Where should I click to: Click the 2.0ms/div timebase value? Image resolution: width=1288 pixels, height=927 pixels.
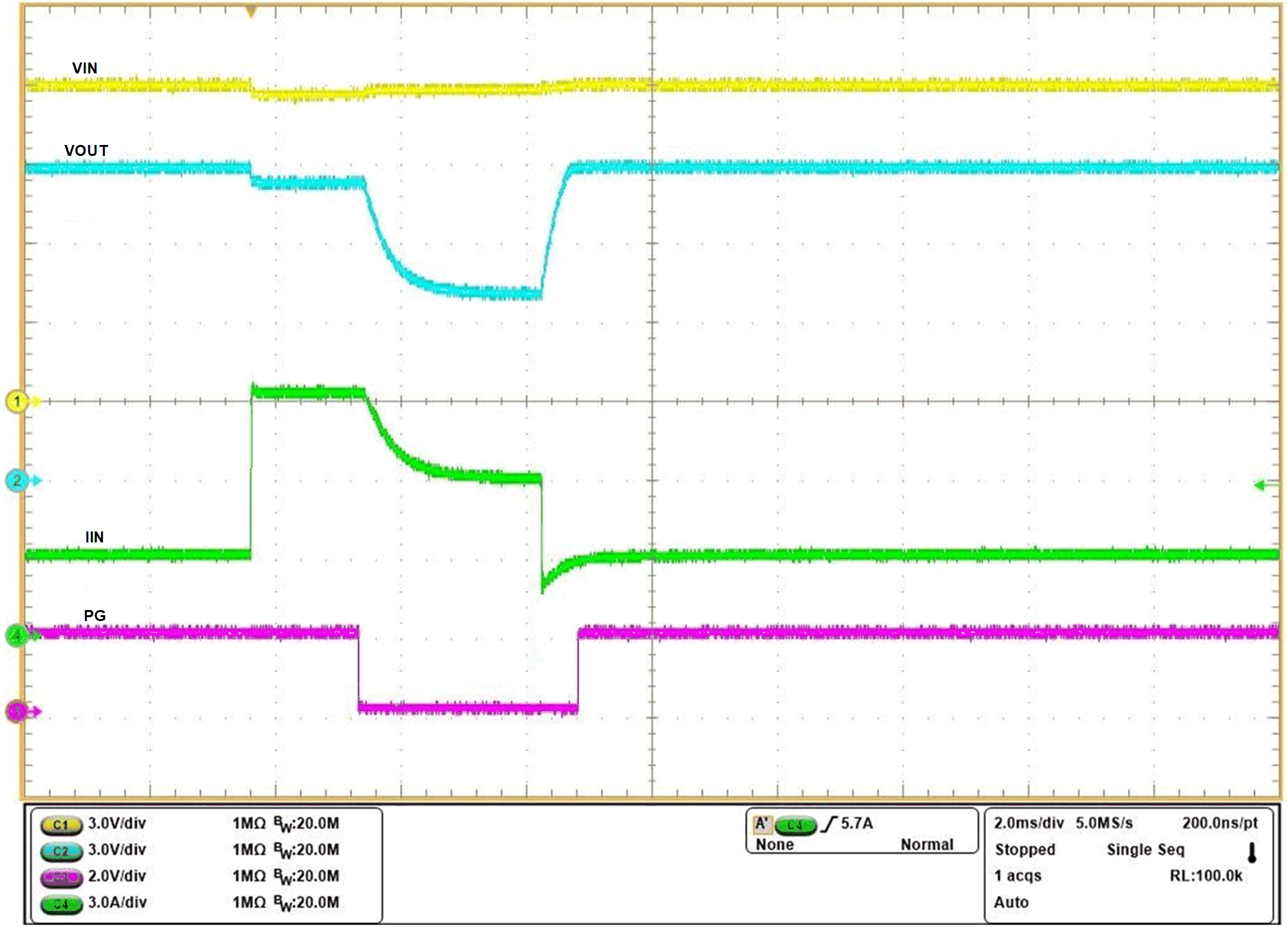click(1029, 823)
